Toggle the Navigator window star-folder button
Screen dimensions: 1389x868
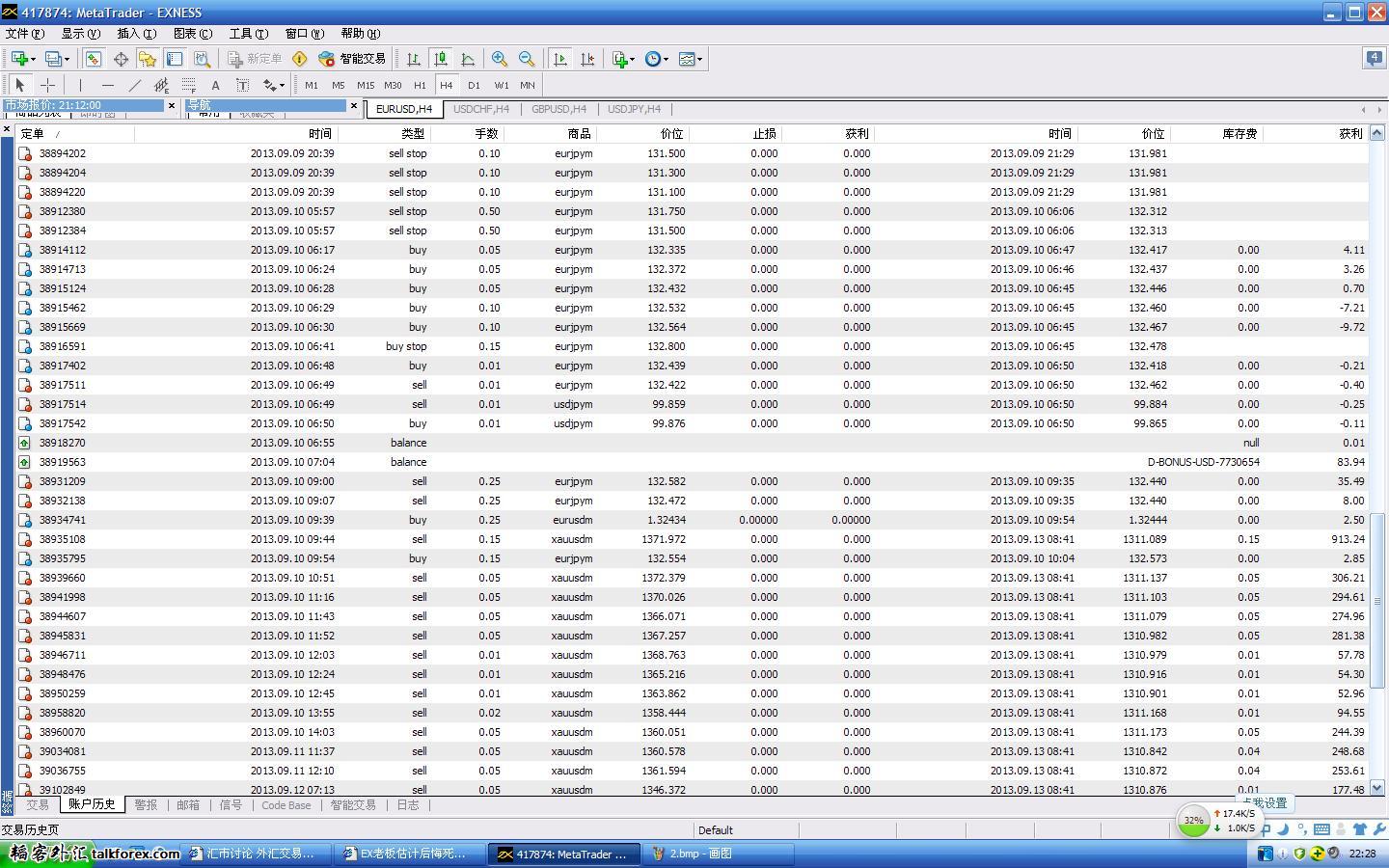click(x=147, y=59)
